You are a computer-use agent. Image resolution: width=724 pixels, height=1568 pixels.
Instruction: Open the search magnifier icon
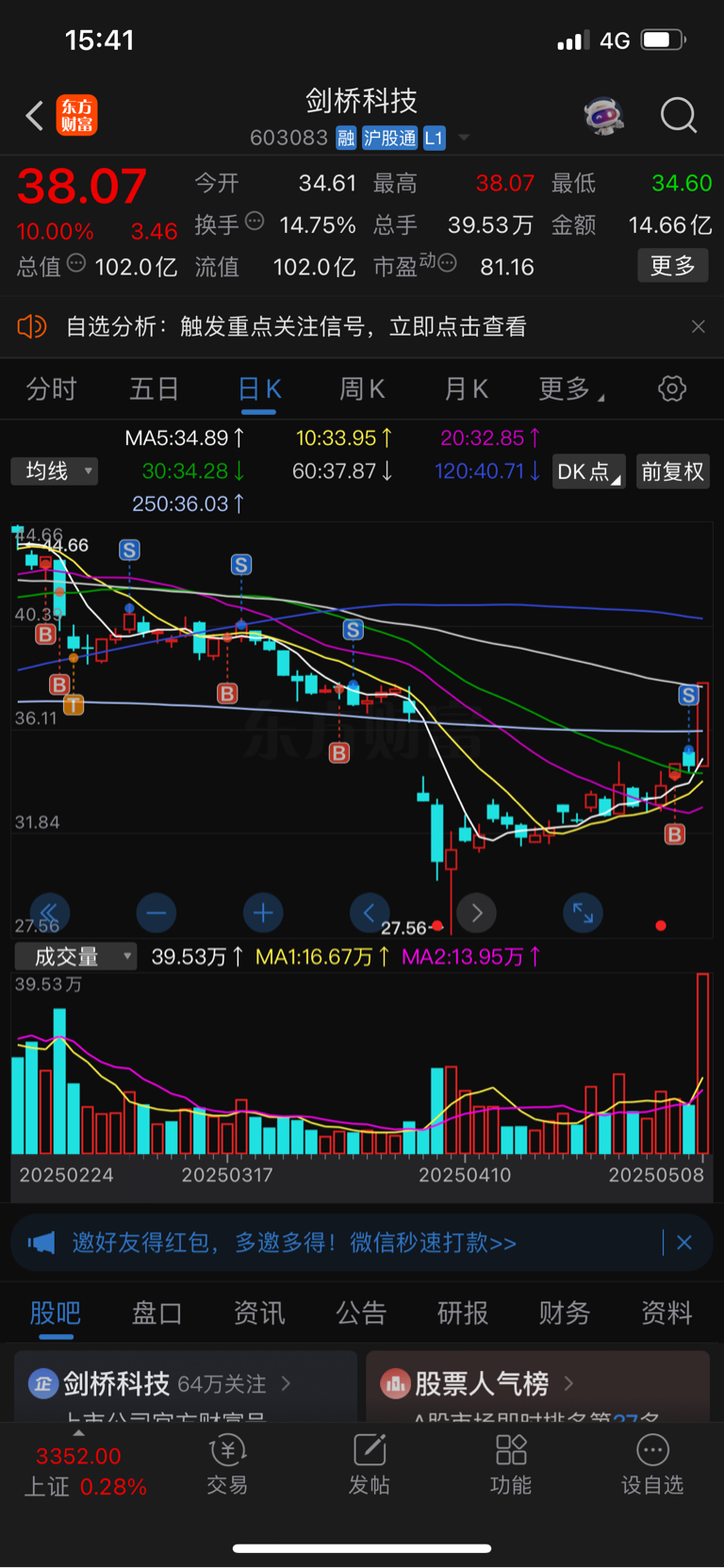678,116
